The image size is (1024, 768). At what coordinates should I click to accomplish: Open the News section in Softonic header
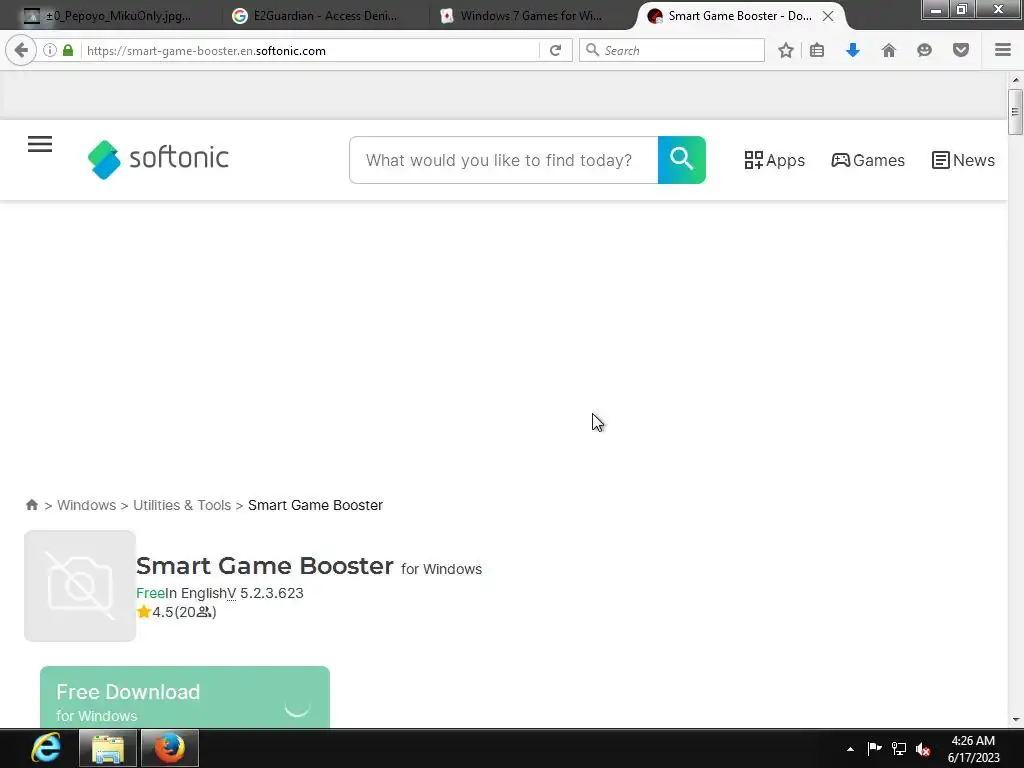[x=963, y=160]
